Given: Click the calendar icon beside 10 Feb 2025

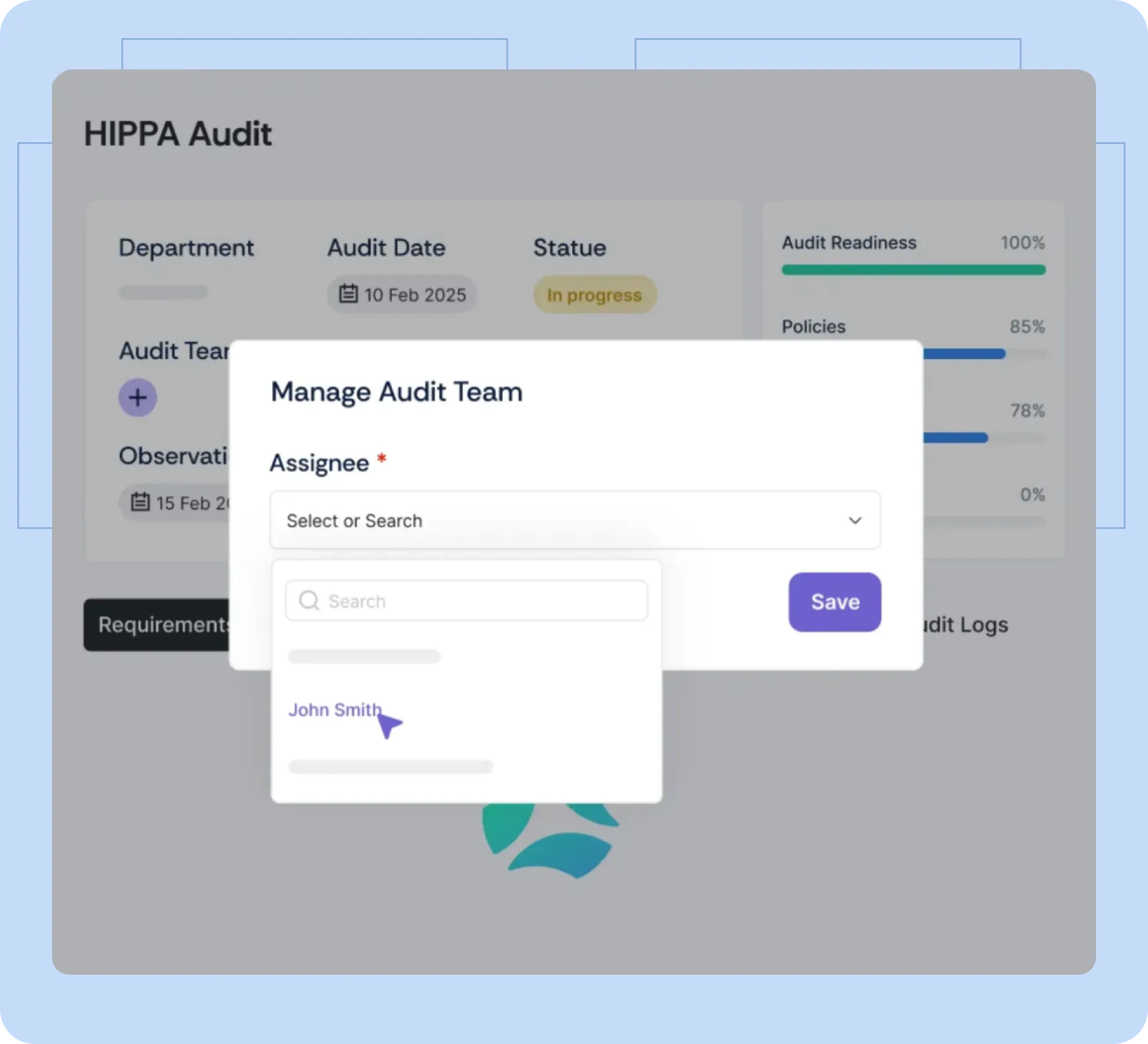Looking at the screenshot, I should click(x=348, y=294).
